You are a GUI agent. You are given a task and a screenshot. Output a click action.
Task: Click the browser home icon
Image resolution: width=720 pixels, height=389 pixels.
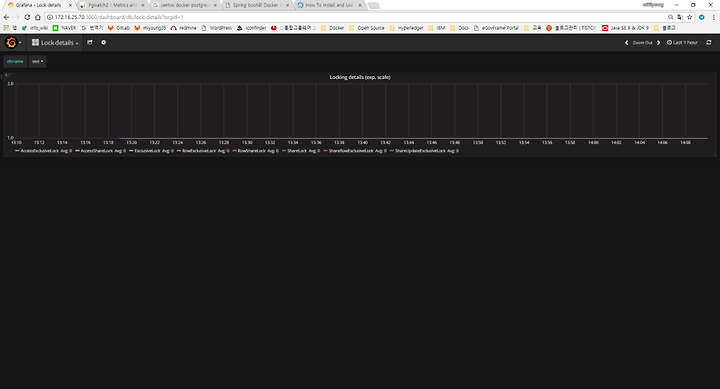click(38, 17)
